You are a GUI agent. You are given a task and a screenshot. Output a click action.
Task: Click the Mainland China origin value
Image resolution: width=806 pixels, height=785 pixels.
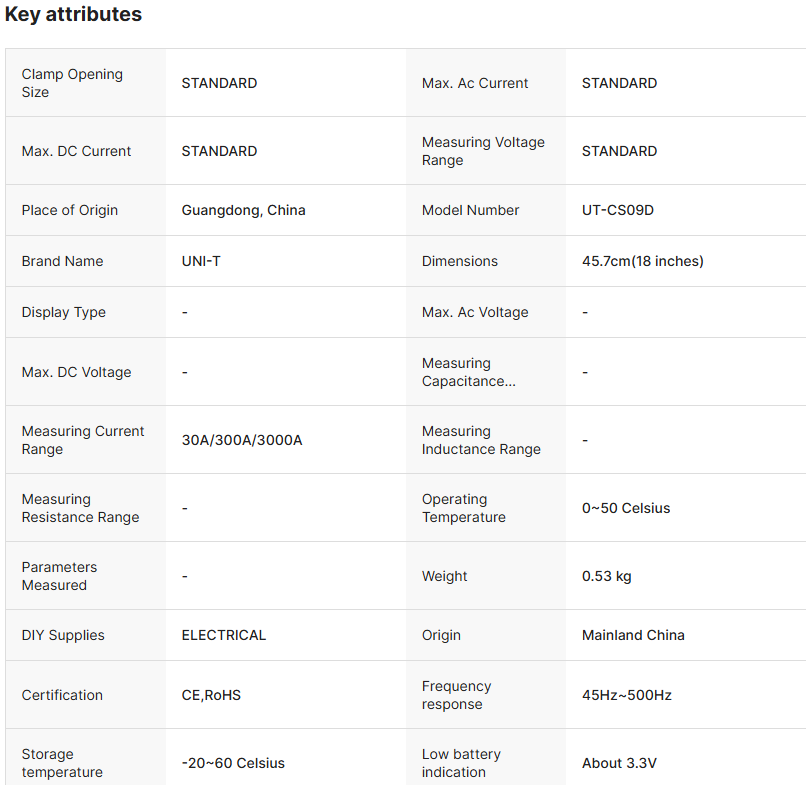[633, 635]
